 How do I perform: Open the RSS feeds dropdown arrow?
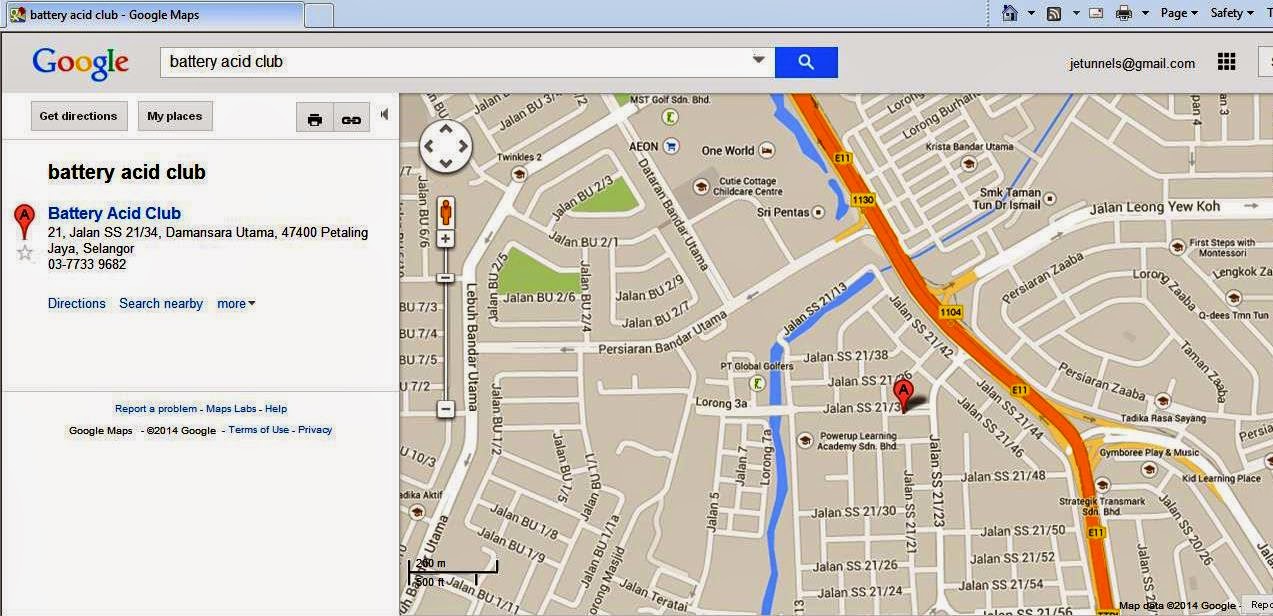(x=1076, y=13)
